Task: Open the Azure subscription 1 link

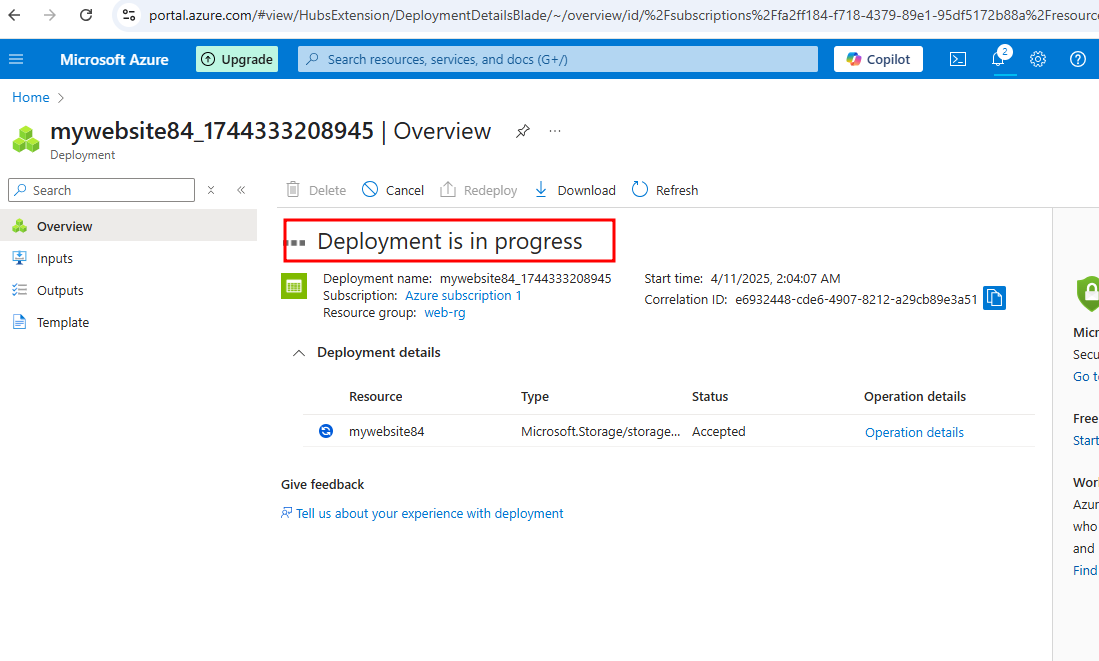Action: click(463, 296)
